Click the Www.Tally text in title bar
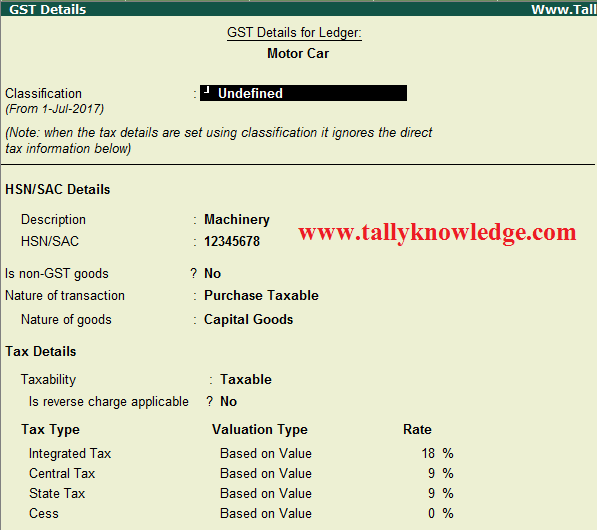Image resolution: width=597 pixels, height=530 pixels. pyautogui.click(x=564, y=9)
